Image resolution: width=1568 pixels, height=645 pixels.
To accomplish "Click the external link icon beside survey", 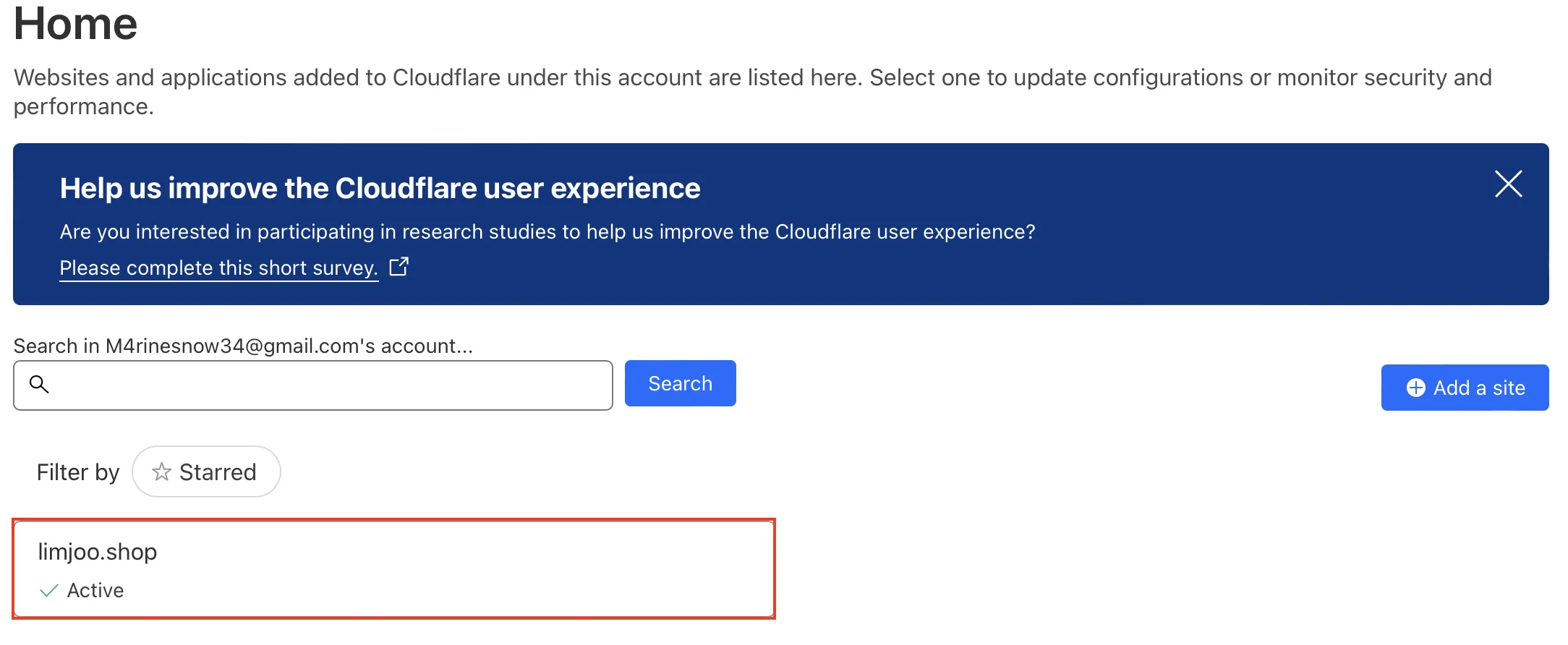I will (399, 267).
